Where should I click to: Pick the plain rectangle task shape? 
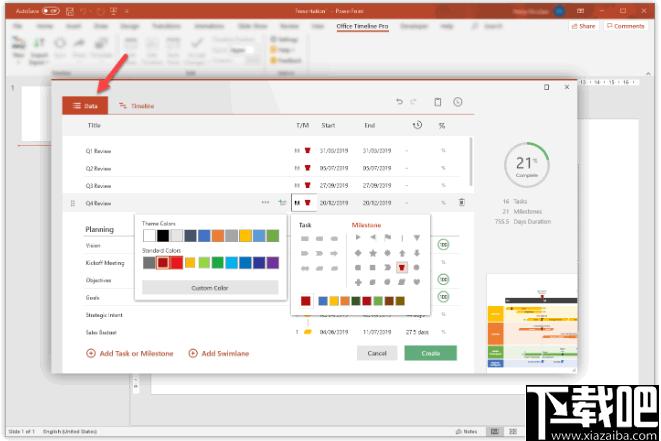point(305,239)
